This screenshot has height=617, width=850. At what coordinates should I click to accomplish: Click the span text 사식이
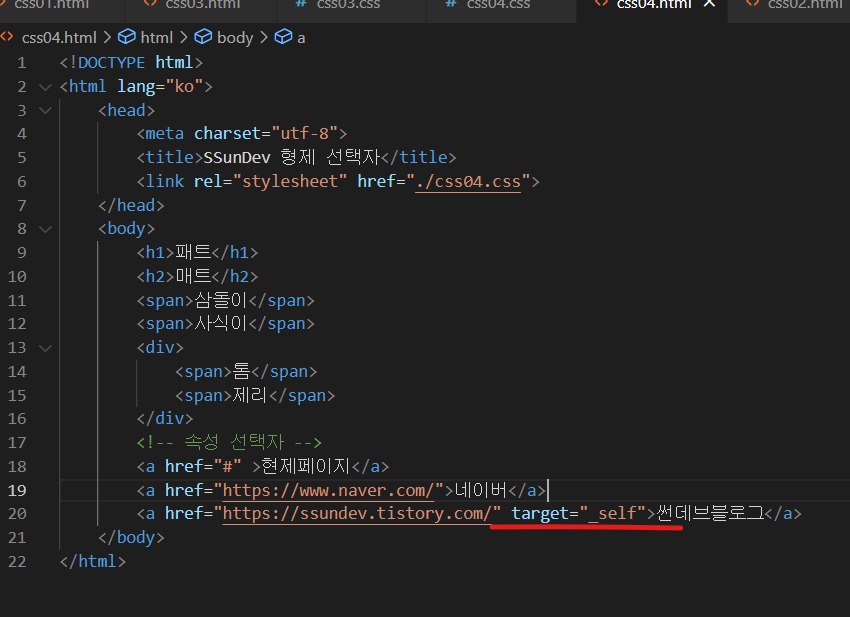(221, 324)
